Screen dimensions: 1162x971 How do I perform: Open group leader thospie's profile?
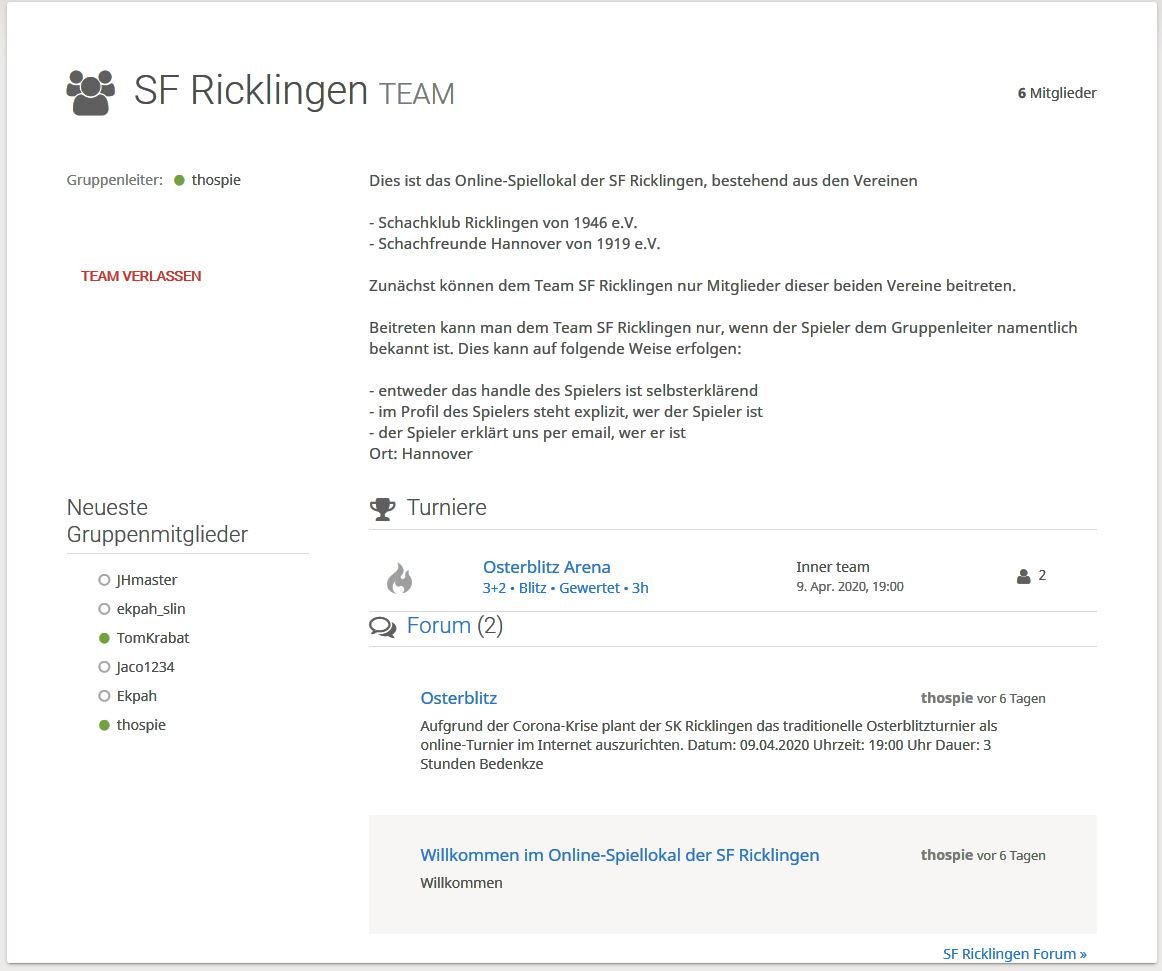coord(216,181)
